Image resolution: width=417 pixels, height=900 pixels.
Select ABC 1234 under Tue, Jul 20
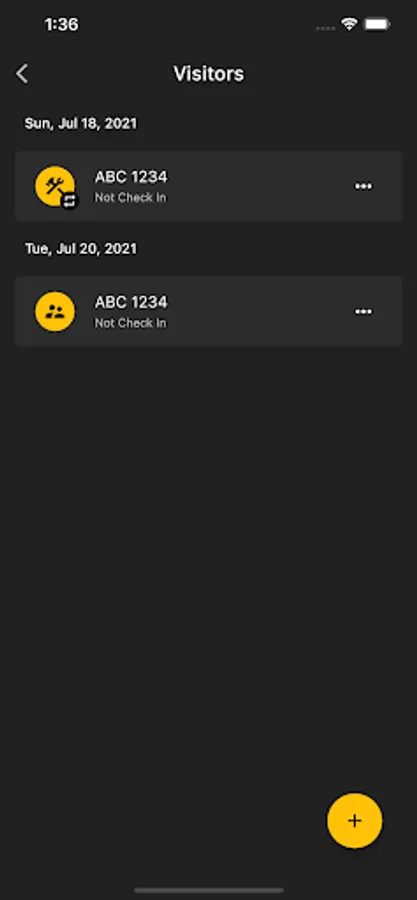[x=131, y=302]
